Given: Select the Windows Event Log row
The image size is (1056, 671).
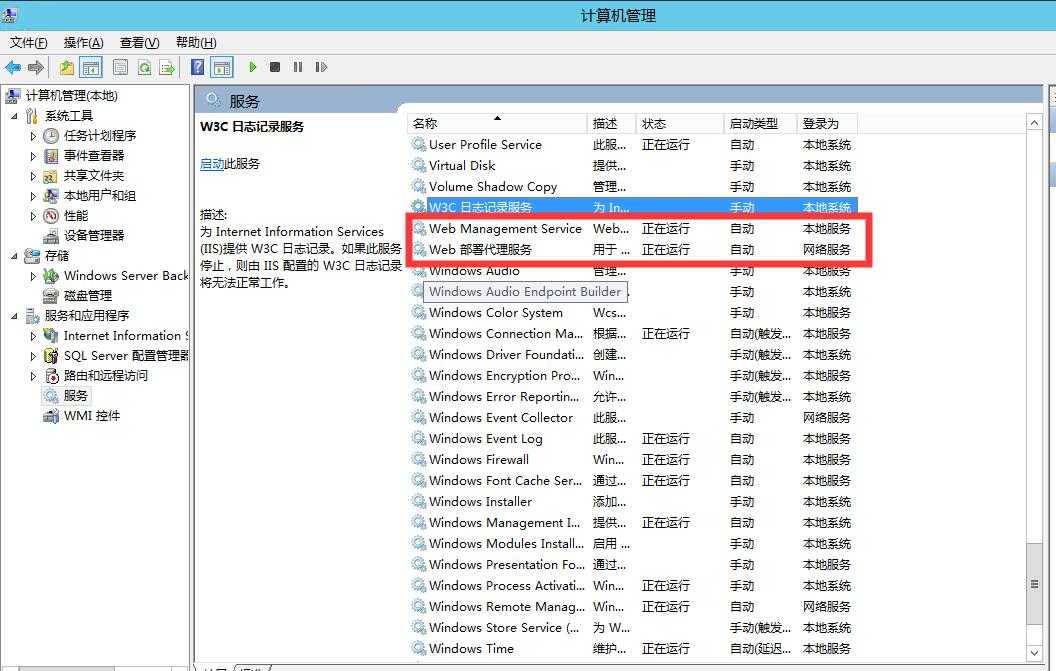Looking at the screenshot, I should pos(632,439).
